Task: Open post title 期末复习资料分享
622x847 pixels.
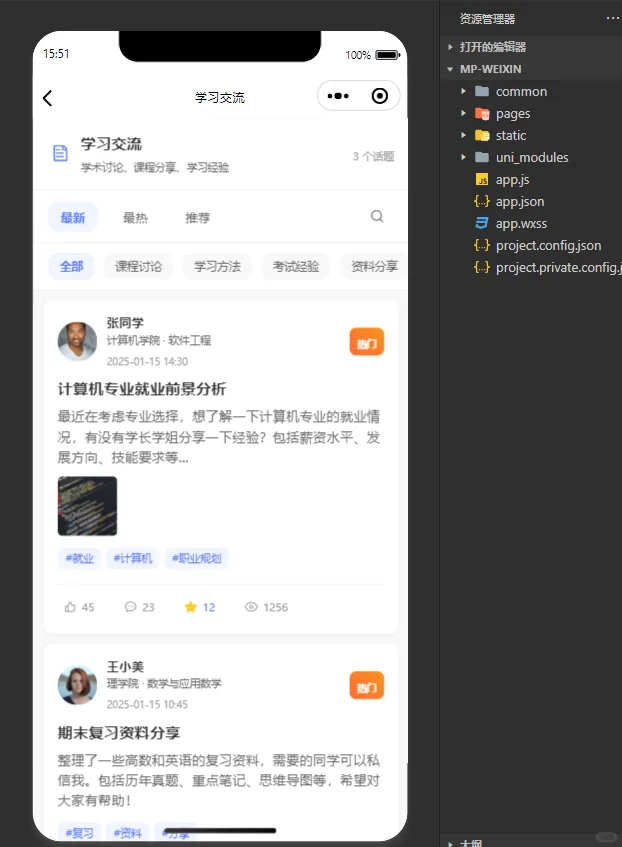Action: (119, 733)
